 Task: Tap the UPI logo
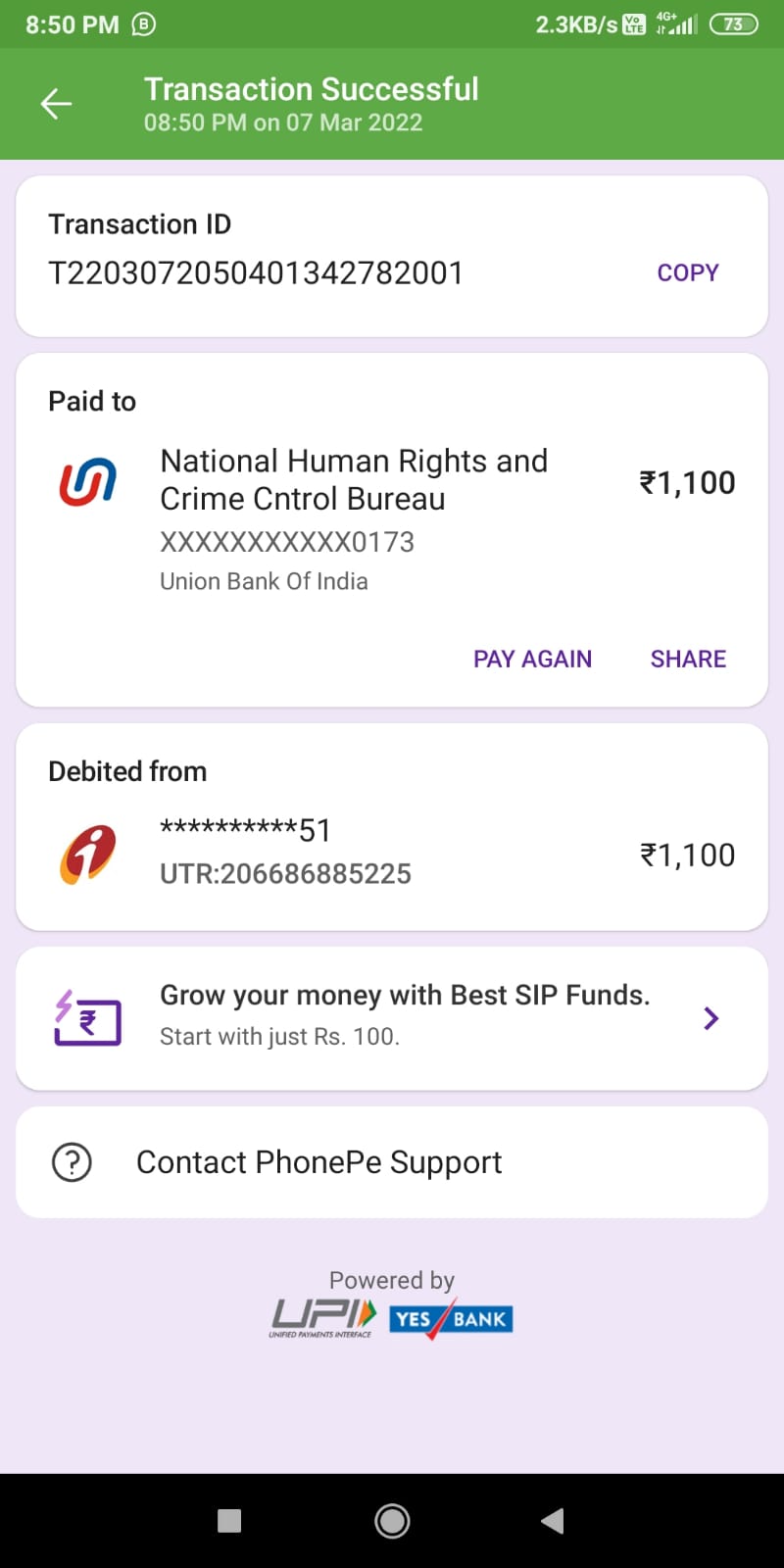click(322, 1317)
